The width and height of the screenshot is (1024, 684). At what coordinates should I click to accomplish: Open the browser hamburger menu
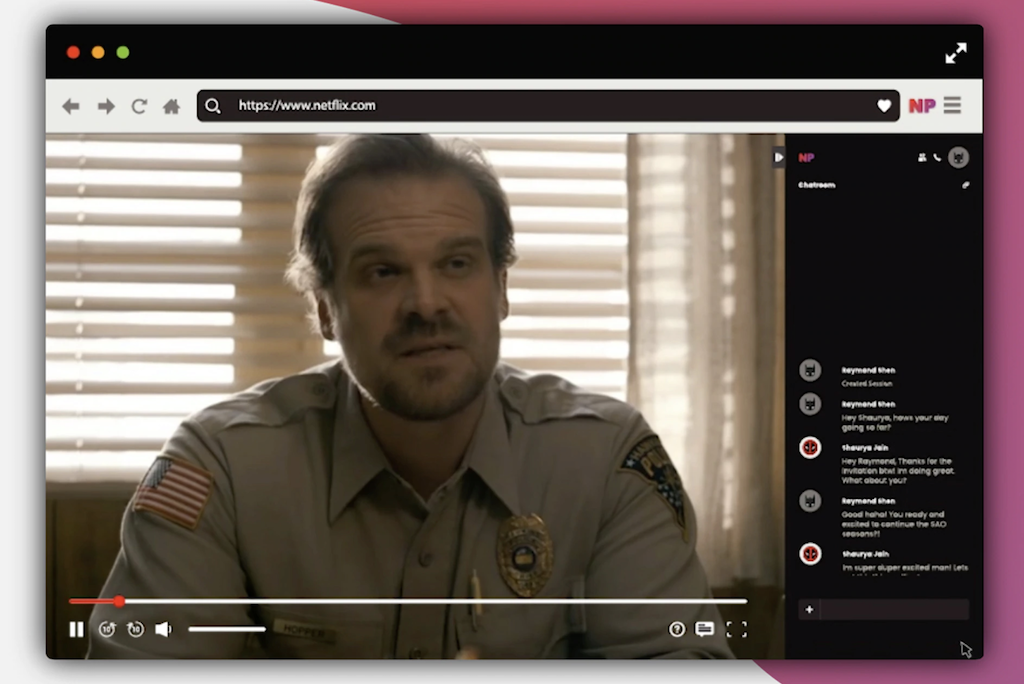(x=952, y=106)
